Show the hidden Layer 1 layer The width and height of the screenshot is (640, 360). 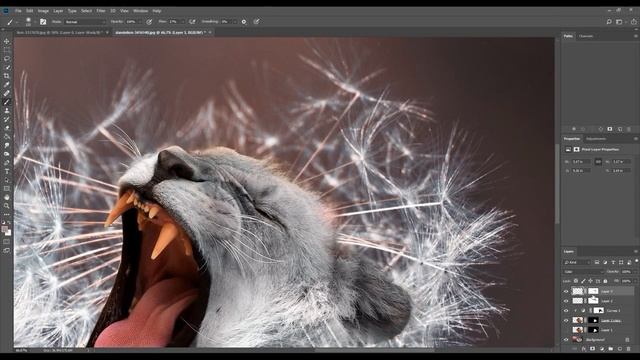point(566,330)
